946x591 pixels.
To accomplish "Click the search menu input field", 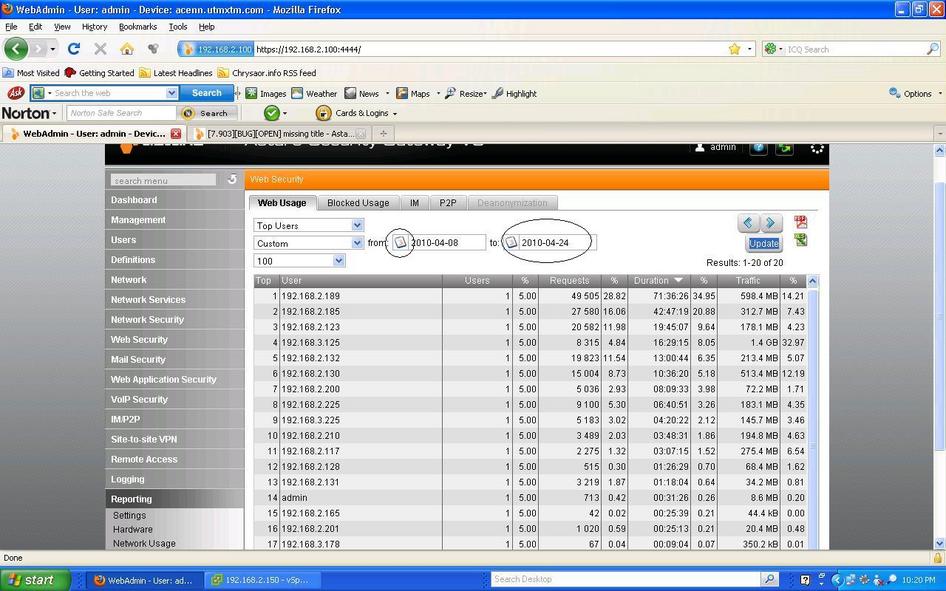I will coord(164,181).
